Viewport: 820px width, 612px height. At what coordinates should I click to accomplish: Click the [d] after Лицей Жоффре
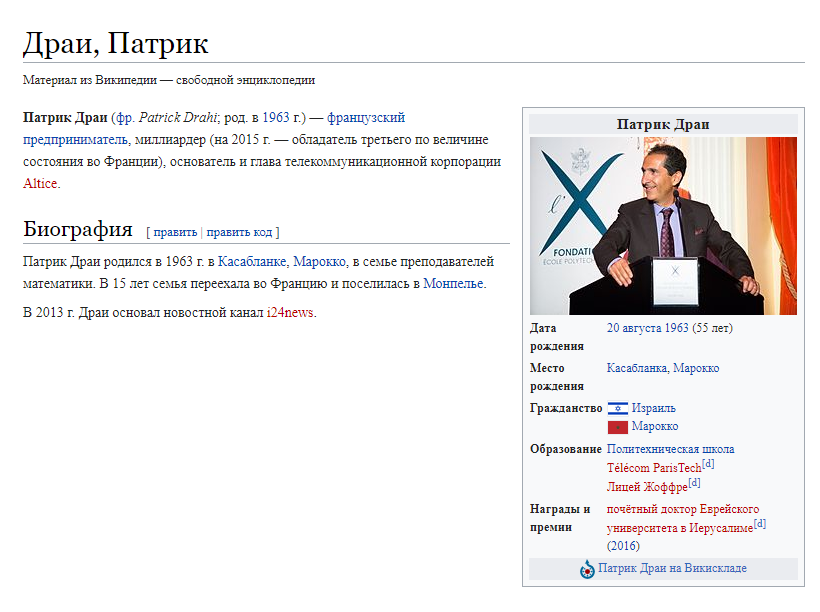694,483
